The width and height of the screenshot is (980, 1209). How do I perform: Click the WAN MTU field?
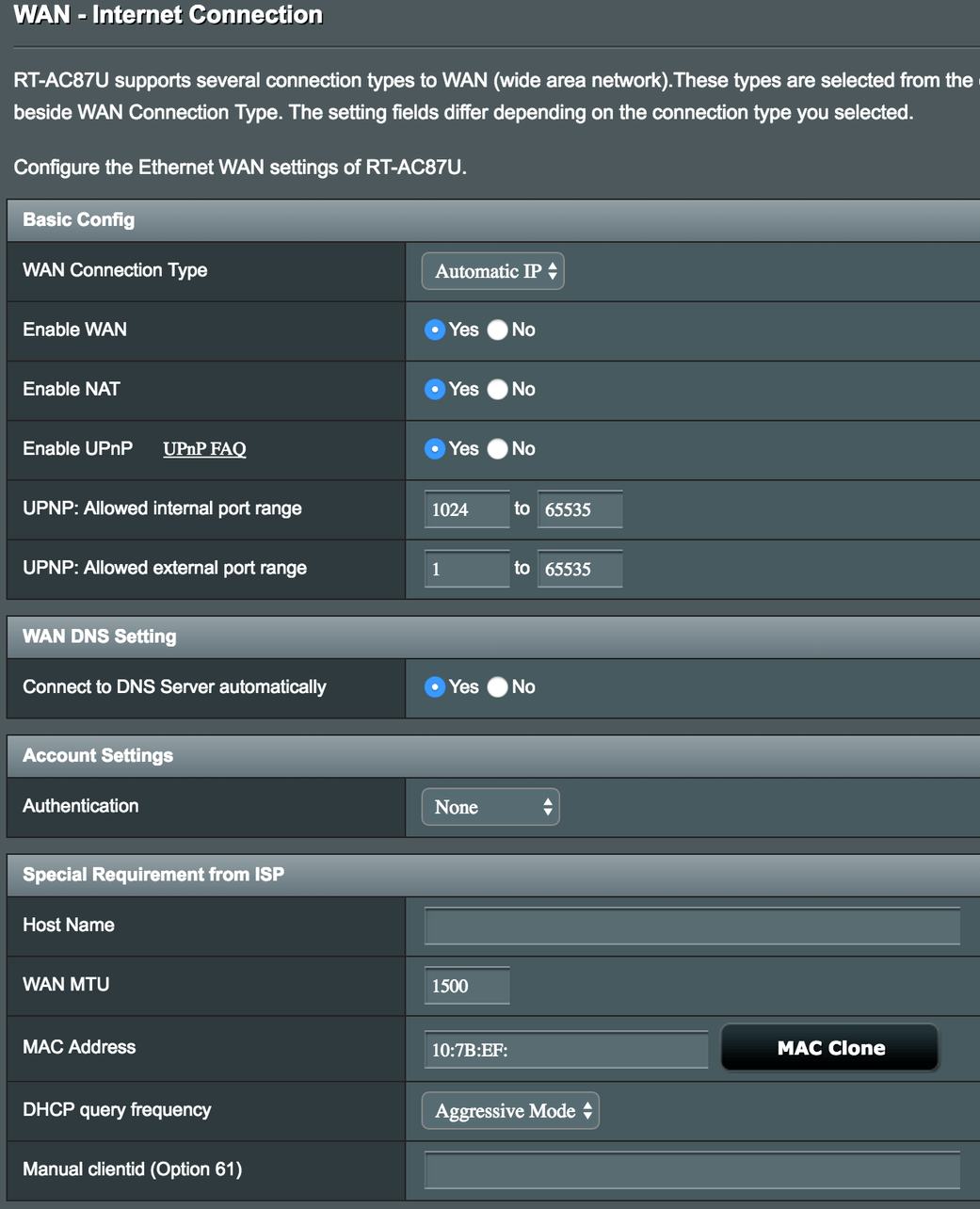coord(467,986)
